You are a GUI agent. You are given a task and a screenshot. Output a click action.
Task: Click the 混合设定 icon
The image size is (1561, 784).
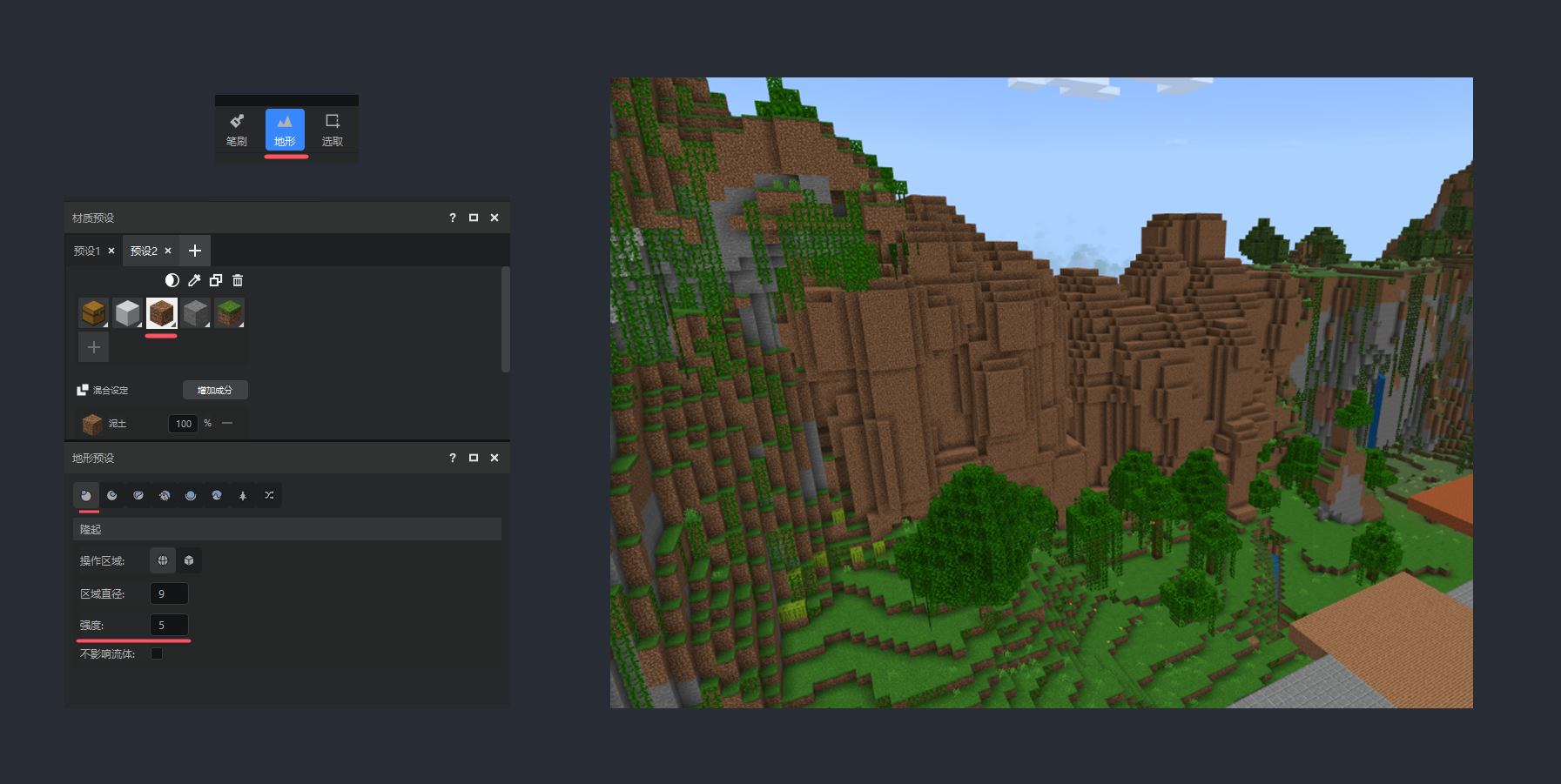83,390
